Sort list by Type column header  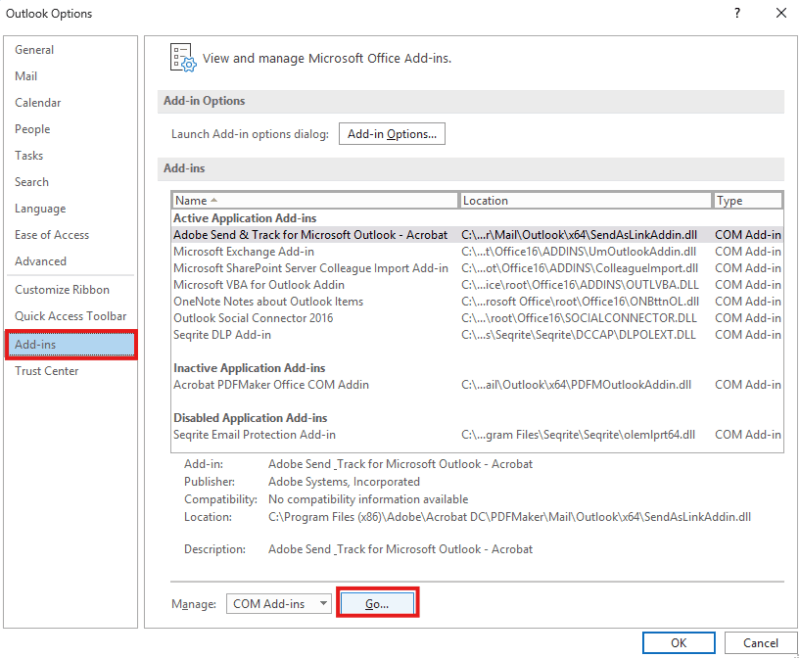(746, 200)
